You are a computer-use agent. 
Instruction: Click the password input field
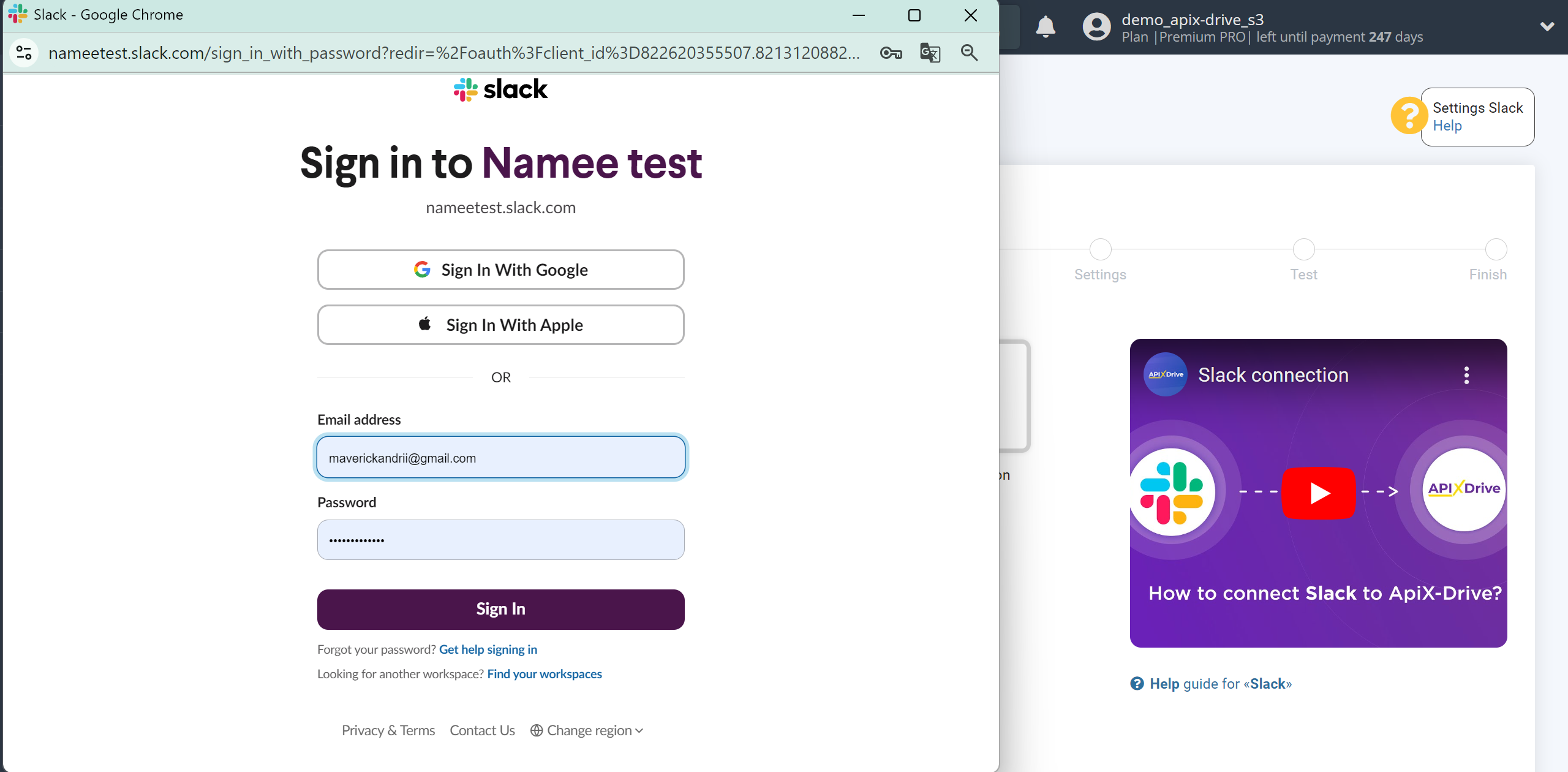coord(501,539)
